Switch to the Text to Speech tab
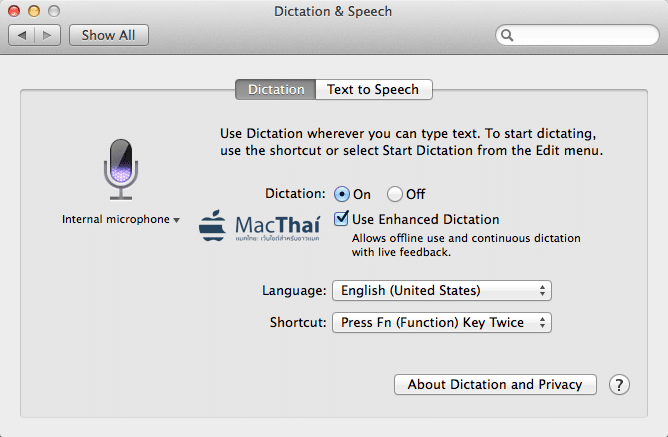The image size is (668, 437). coord(374,89)
